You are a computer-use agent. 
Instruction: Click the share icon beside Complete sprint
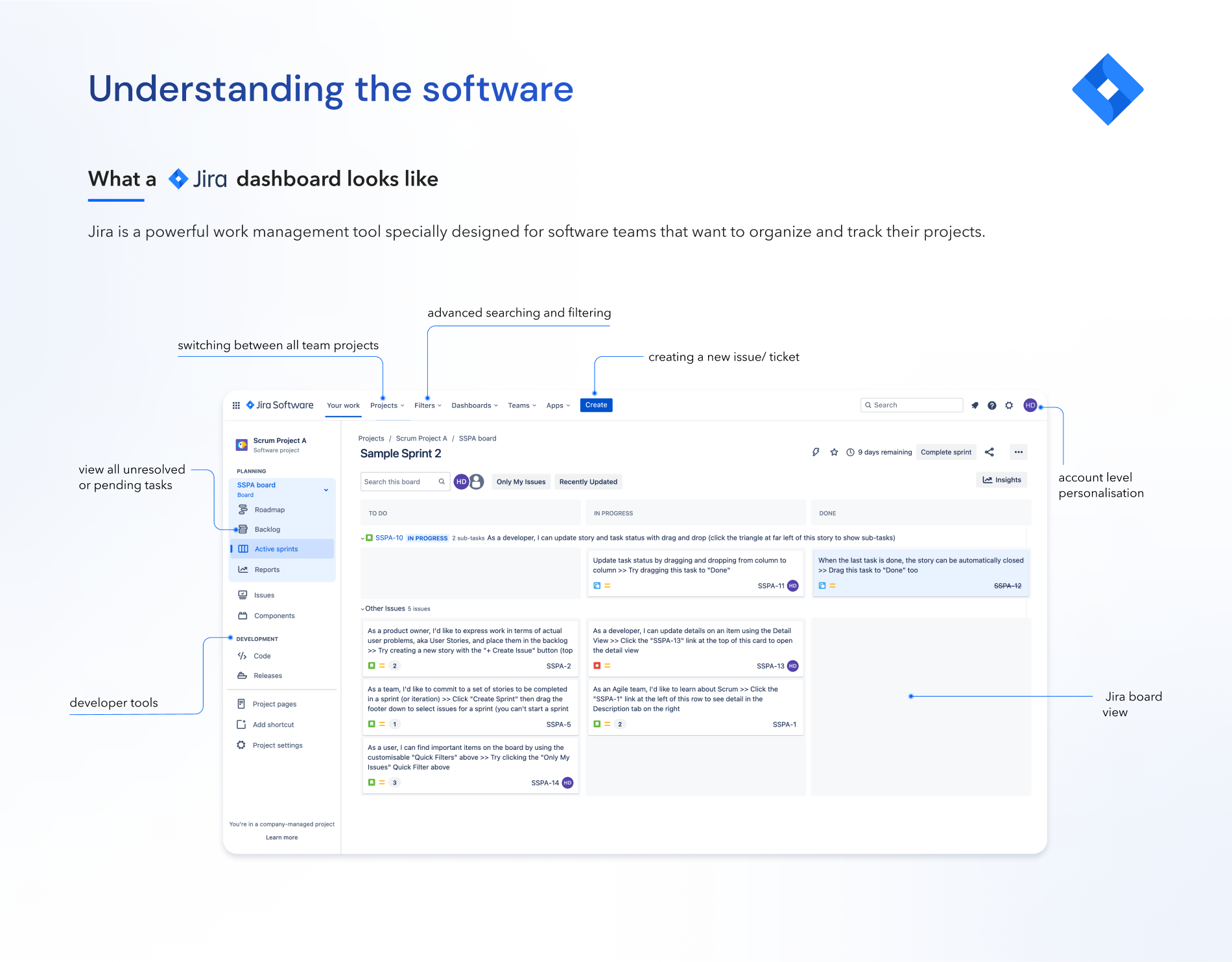click(x=989, y=452)
